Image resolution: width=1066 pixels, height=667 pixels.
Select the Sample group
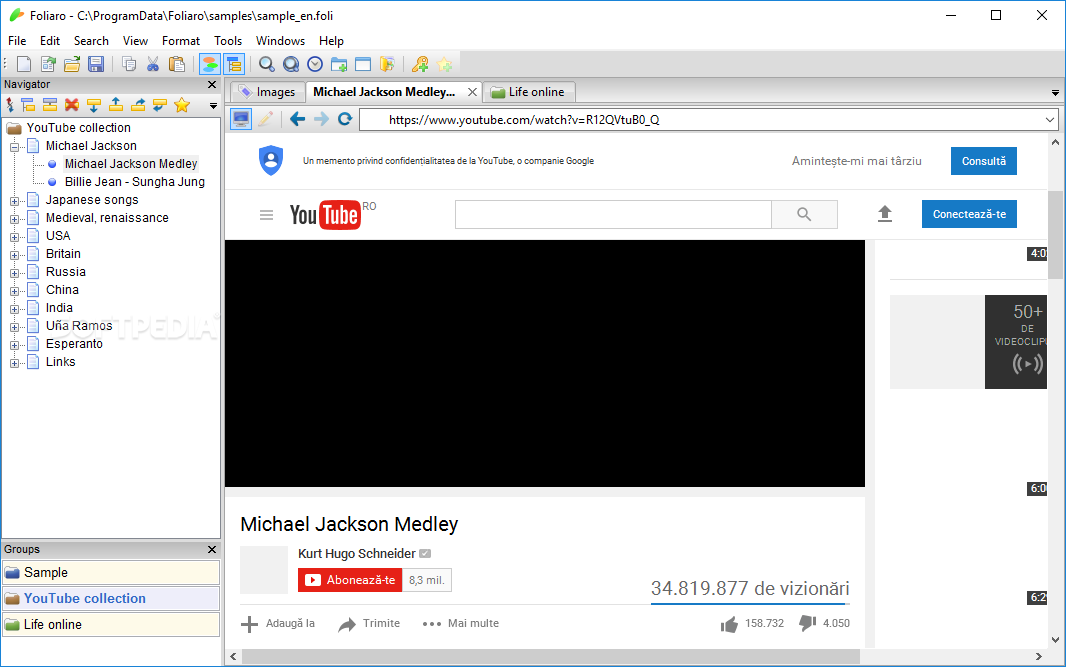pos(111,572)
